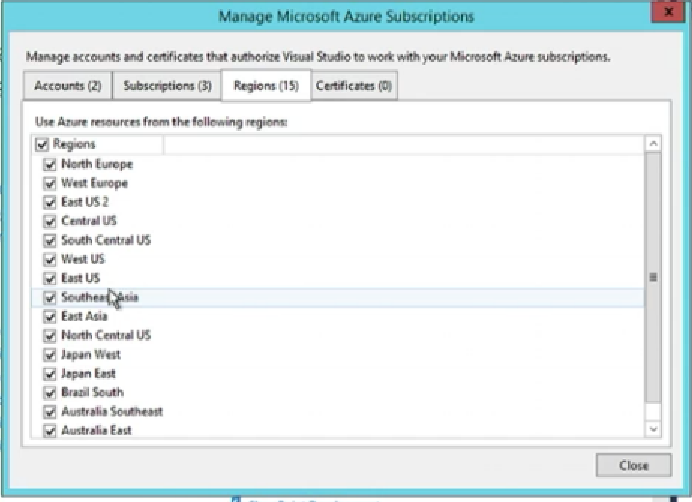The height and width of the screenshot is (502, 692).
Task: Select the Australia Southeast row text
Action: [x=112, y=411]
